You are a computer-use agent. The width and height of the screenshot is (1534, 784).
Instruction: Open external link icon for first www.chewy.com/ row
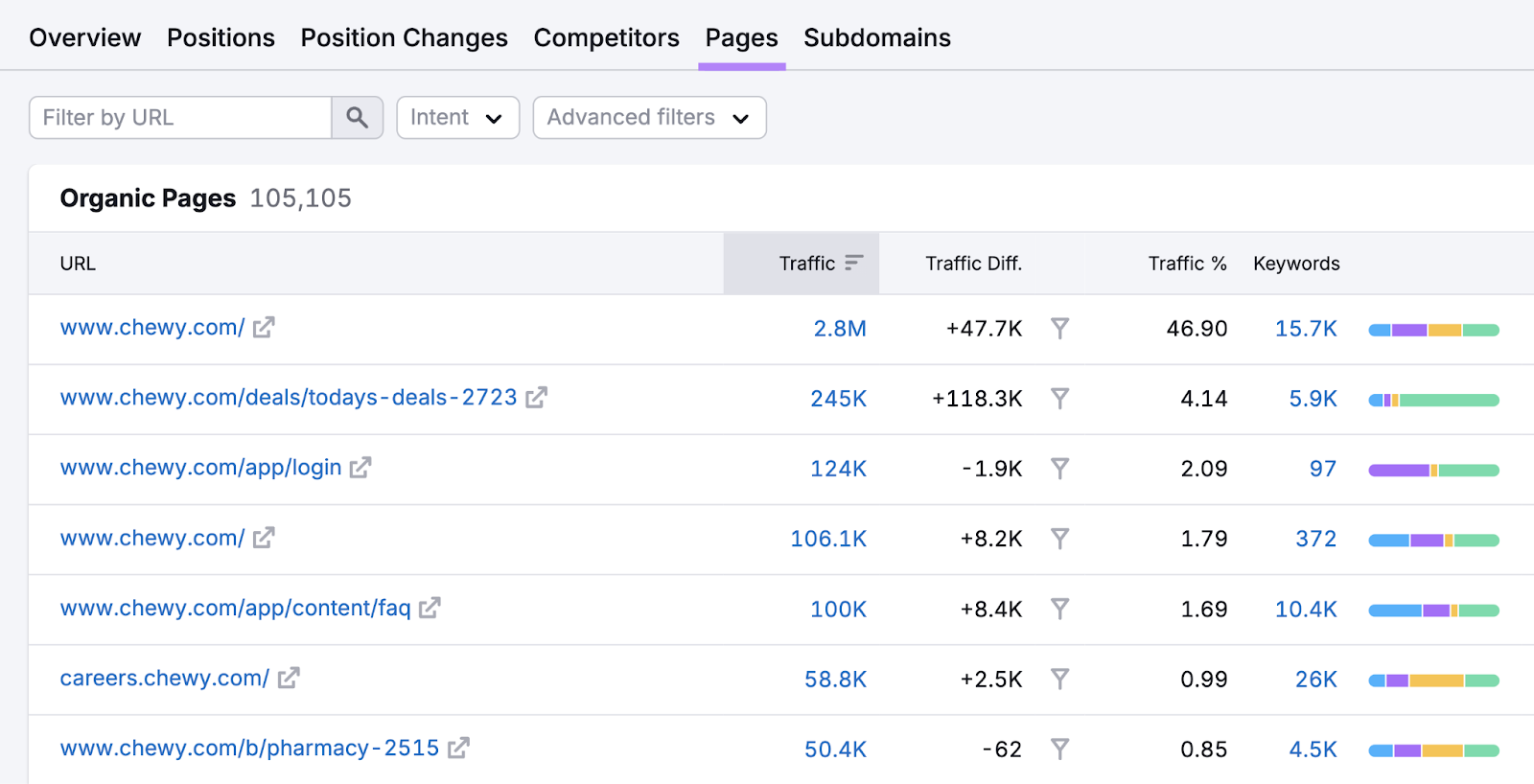click(x=264, y=328)
